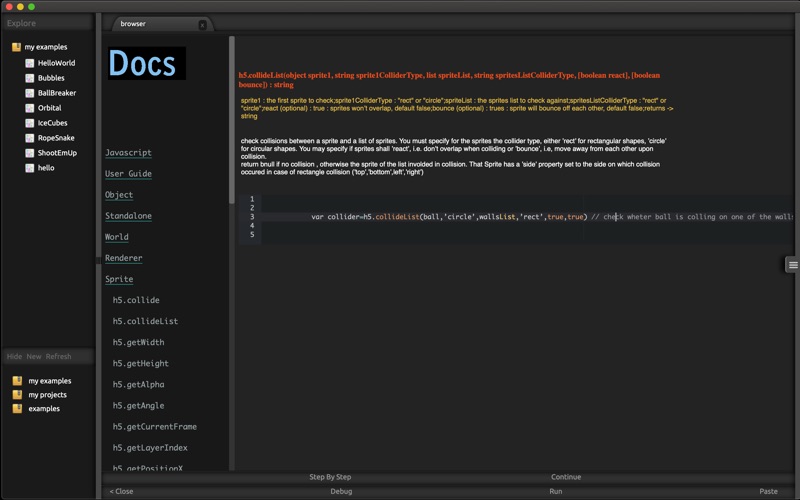The height and width of the screenshot is (500, 800).
Task: Click Paste button
Action: (x=768, y=491)
